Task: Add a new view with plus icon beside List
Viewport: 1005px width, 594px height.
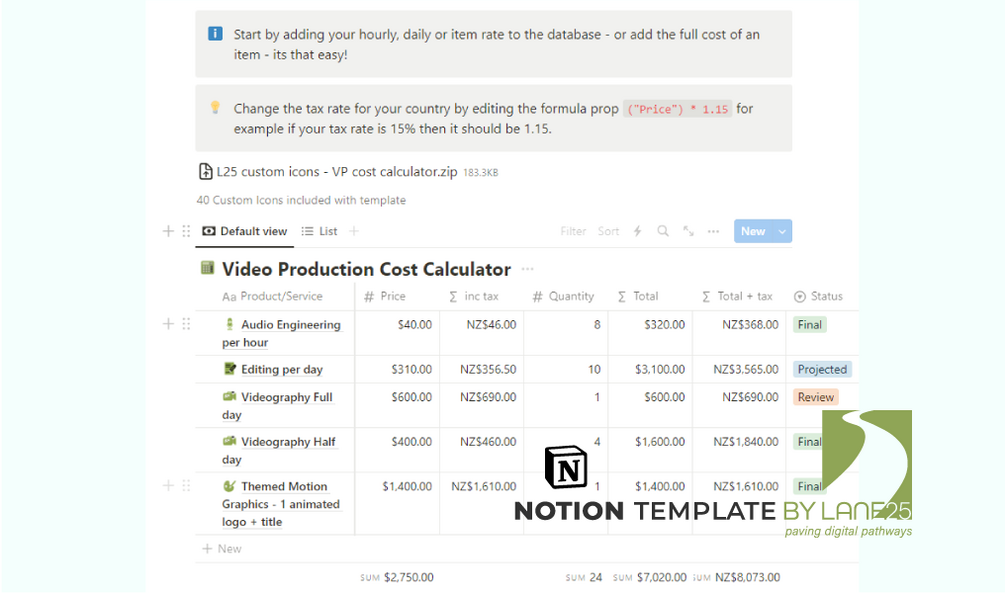Action: [x=354, y=231]
